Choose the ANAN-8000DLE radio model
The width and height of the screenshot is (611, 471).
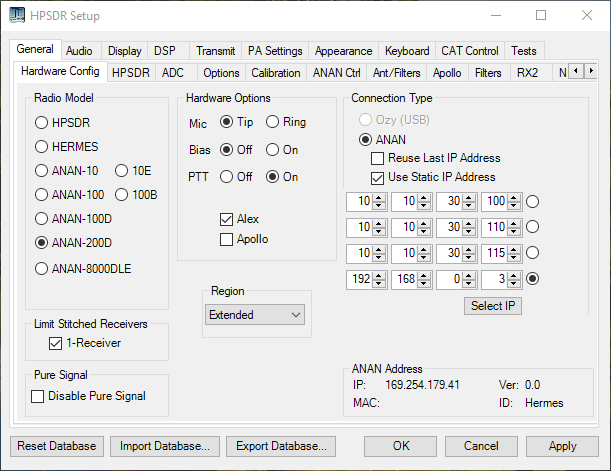[x=42, y=268]
